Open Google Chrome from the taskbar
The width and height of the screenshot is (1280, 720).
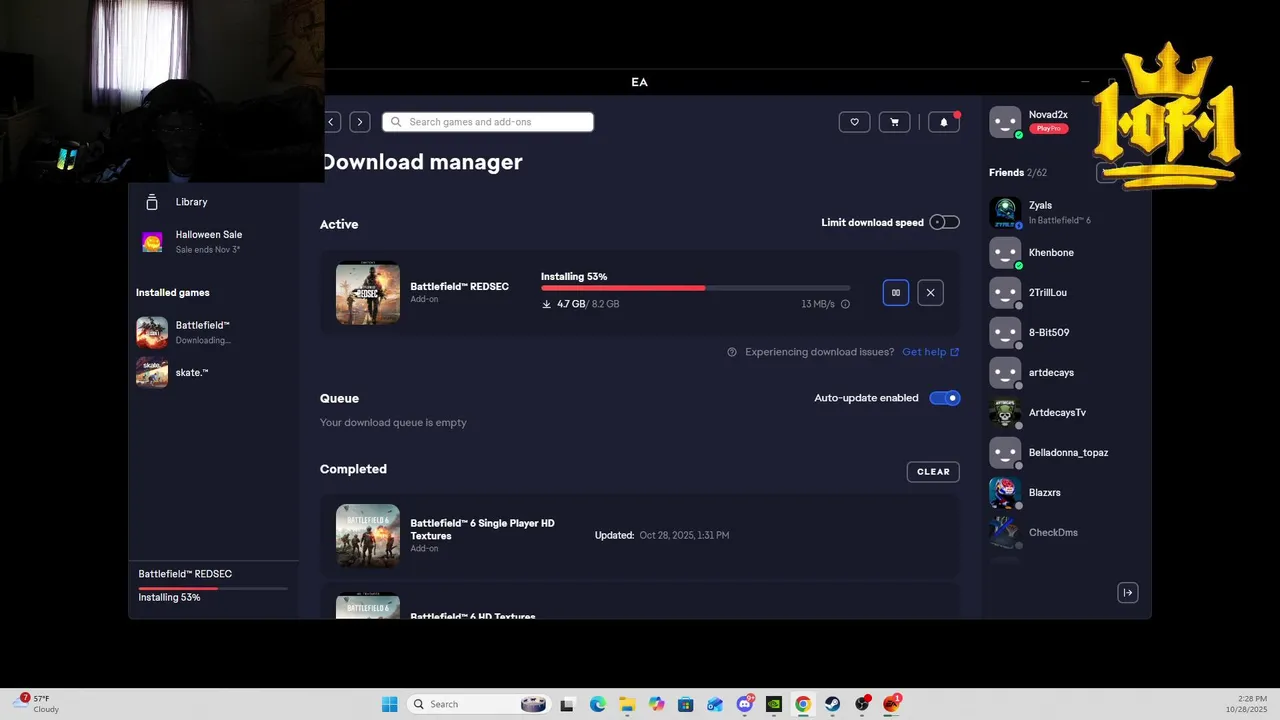point(803,704)
